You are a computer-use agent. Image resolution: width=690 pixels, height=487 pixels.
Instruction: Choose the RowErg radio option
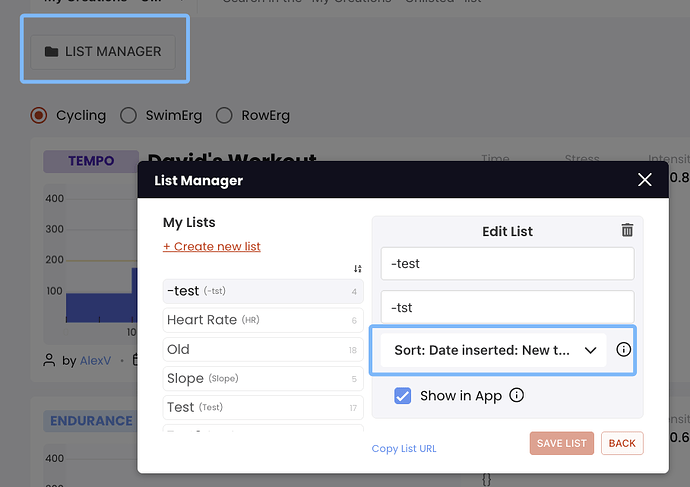pos(224,115)
